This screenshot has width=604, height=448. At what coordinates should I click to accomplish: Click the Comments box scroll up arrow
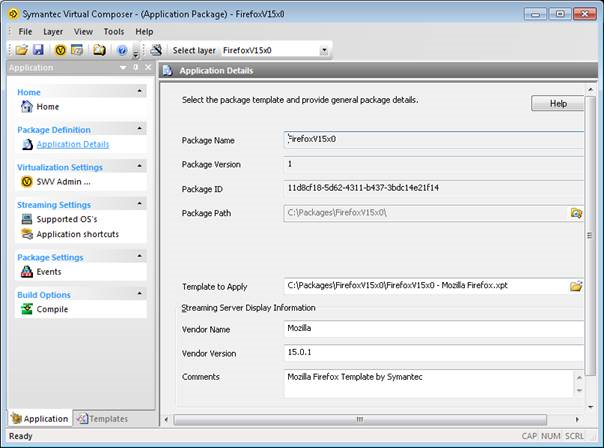coord(579,378)
